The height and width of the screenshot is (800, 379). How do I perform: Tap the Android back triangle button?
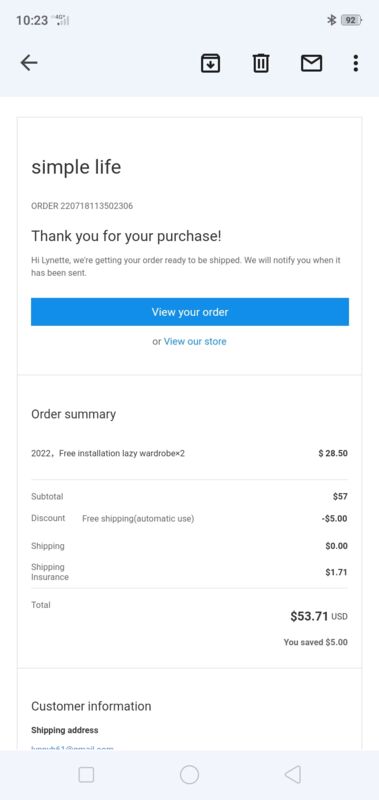(293, 774)
